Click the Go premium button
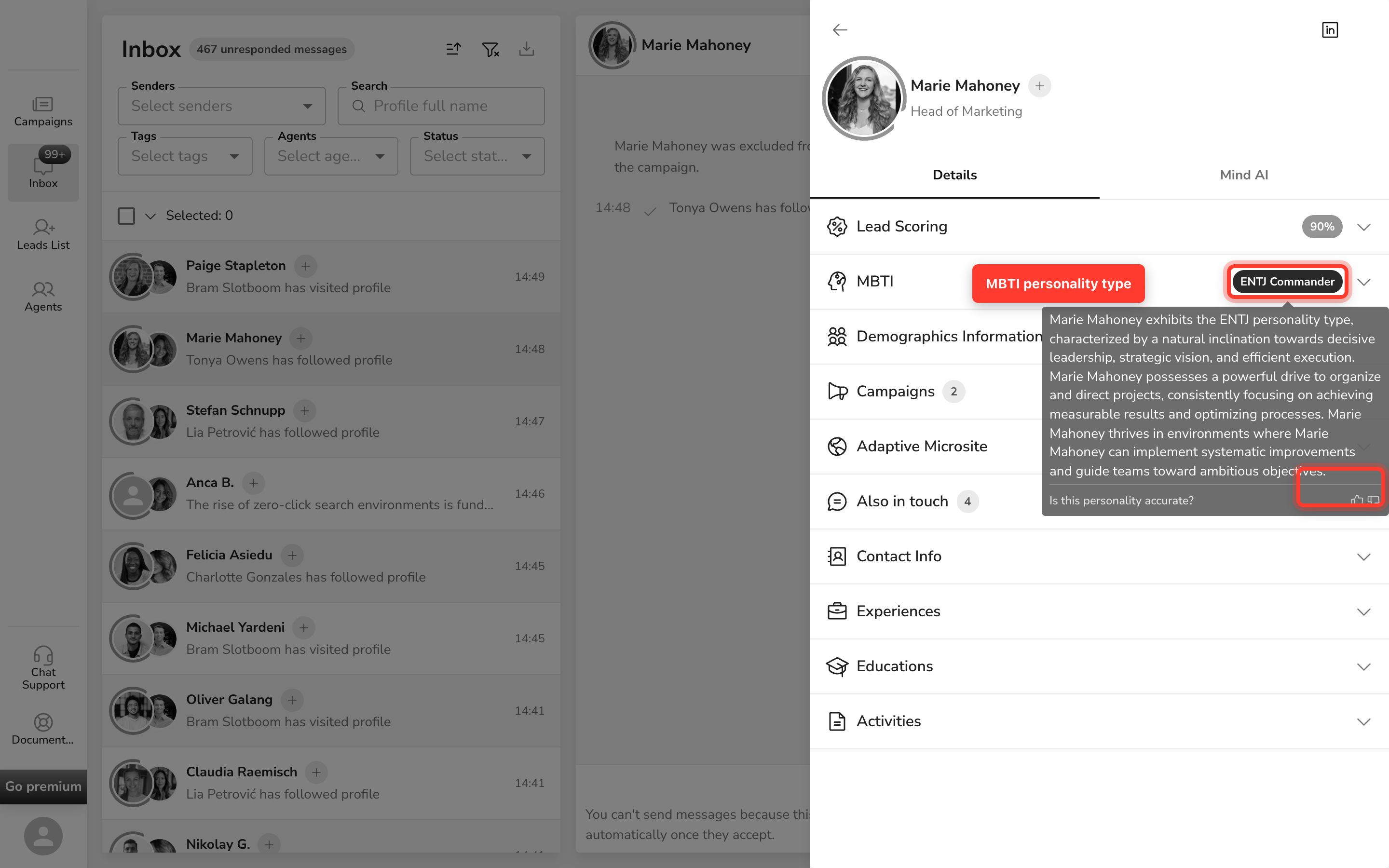The width and height of the screenshot is (1389, 868). point(43,787)
